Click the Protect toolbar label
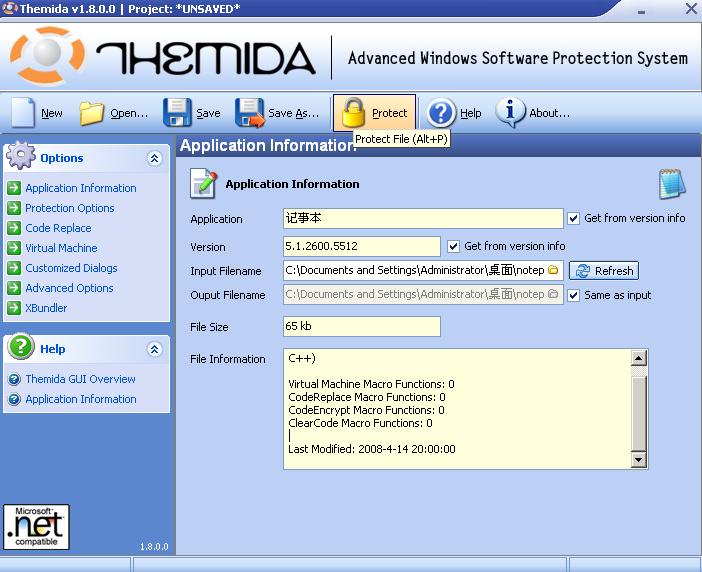Screen dimensions: 702x572 coord(390,113)
